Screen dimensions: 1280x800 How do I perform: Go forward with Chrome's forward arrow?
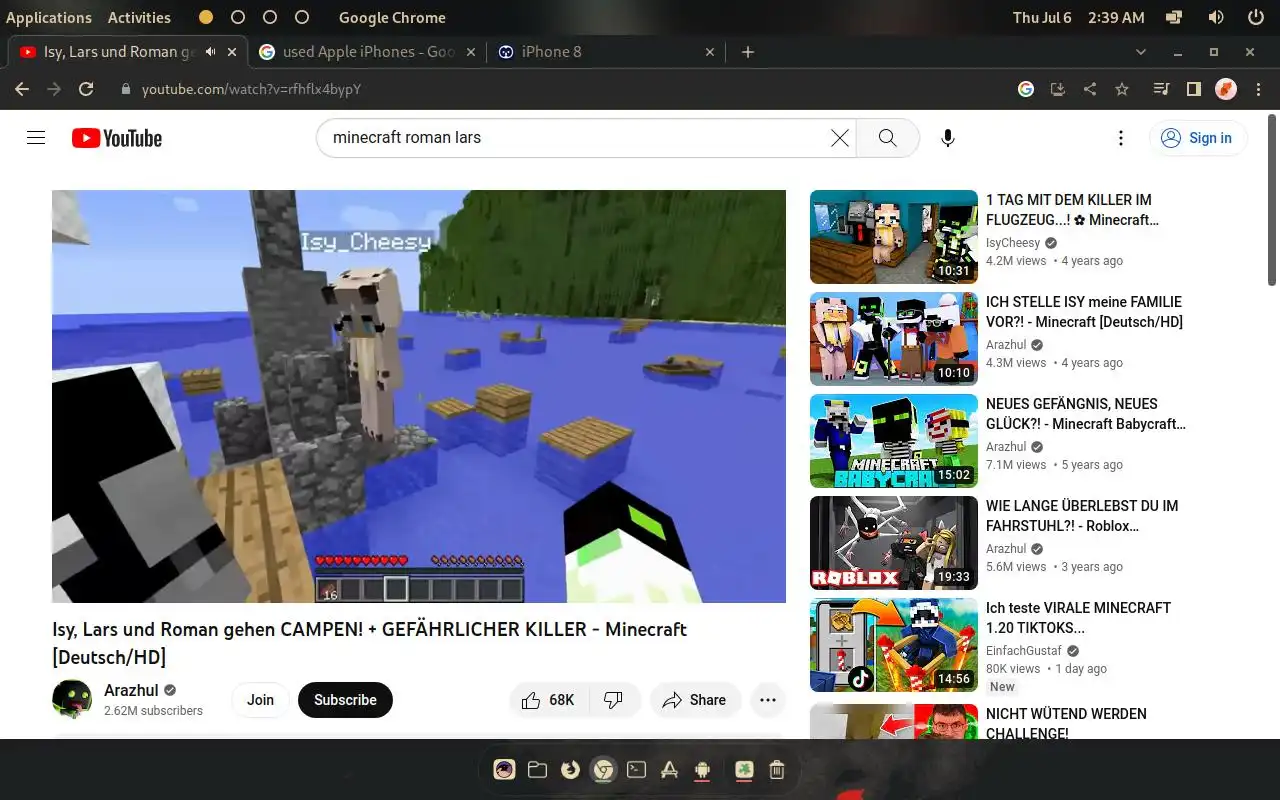coord(54,89)
